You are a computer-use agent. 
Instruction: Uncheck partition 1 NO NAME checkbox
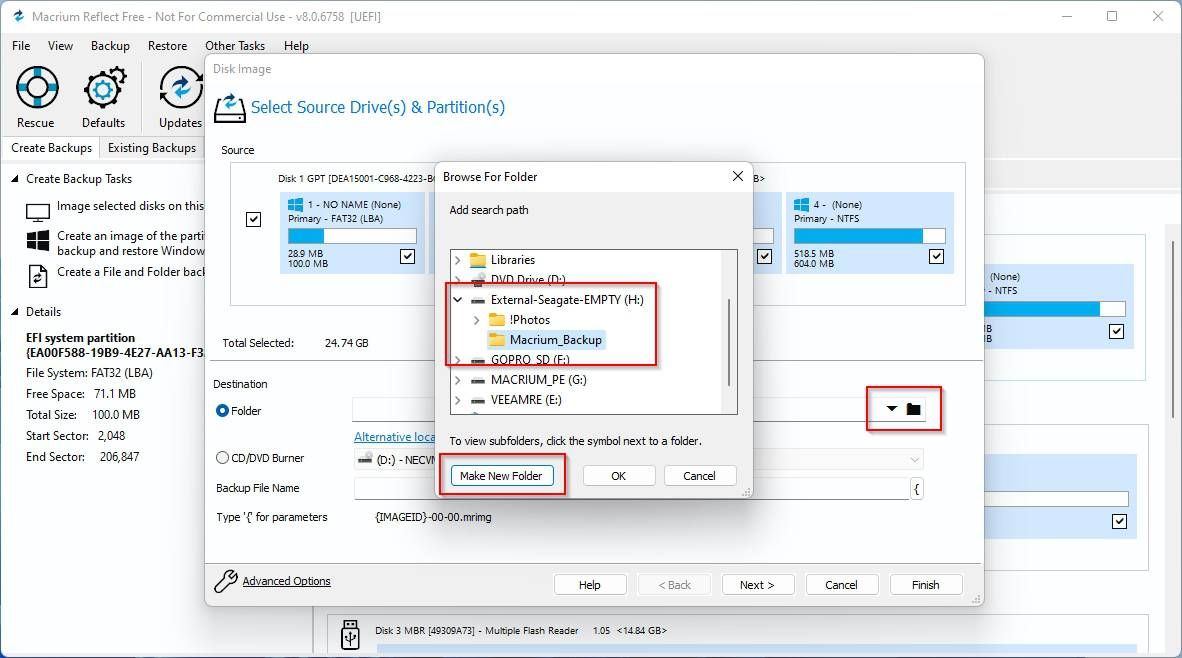click(x=407, y=257)
